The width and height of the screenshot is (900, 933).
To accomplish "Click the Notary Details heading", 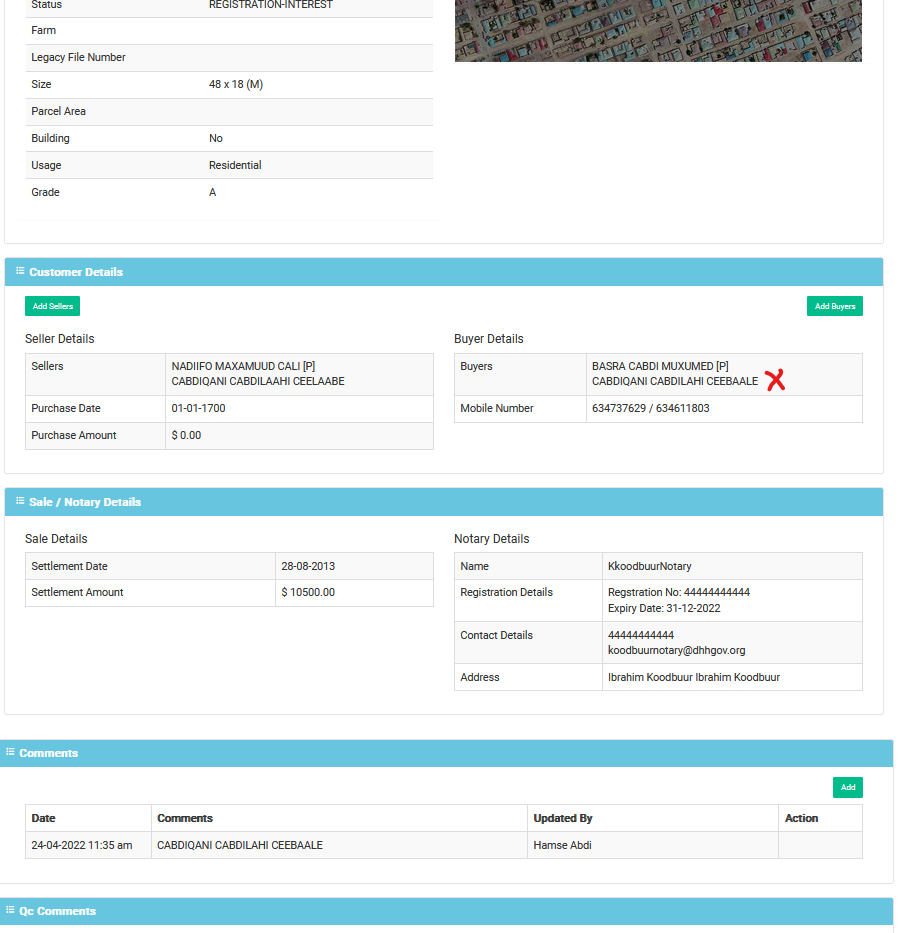I will click(x=491, y=538).
